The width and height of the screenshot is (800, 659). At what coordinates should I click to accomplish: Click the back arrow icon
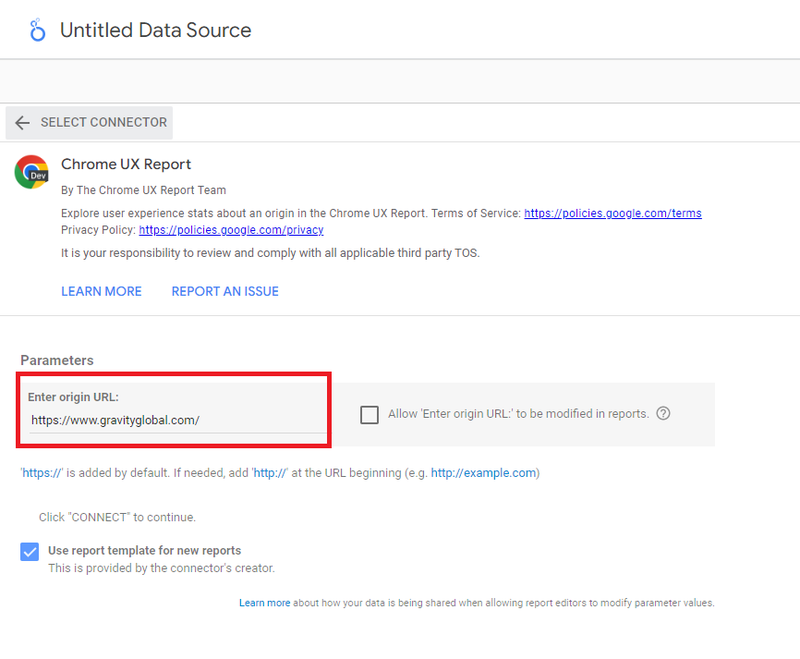click(22, 122)
